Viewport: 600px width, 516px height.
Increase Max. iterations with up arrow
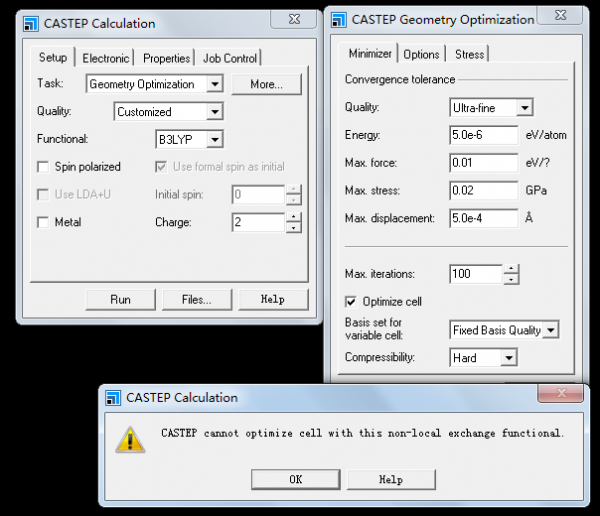[x=511, y=269]
